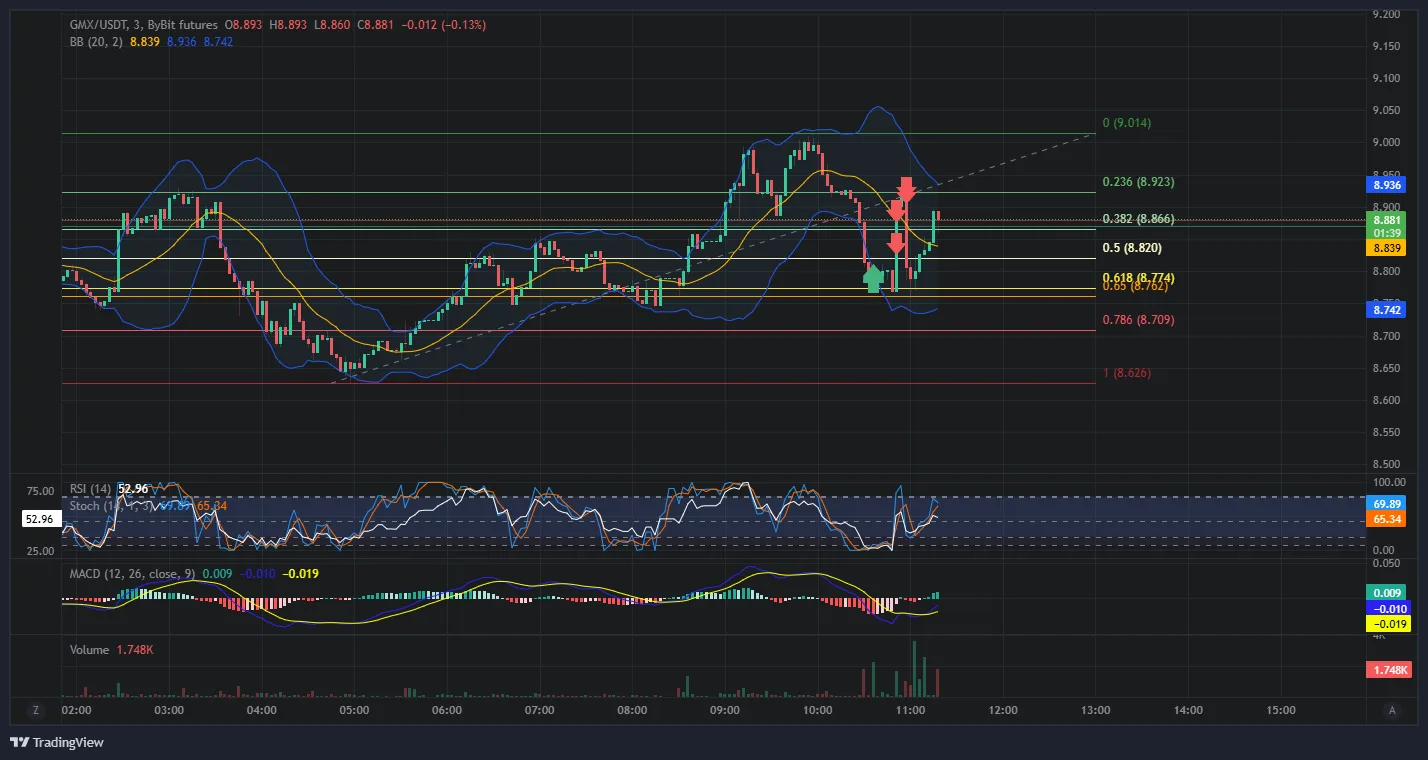The image size is (1428, 760).
Task: Select the 0.5 (8.820) Fibonacci label
Action: point(1132,248)
